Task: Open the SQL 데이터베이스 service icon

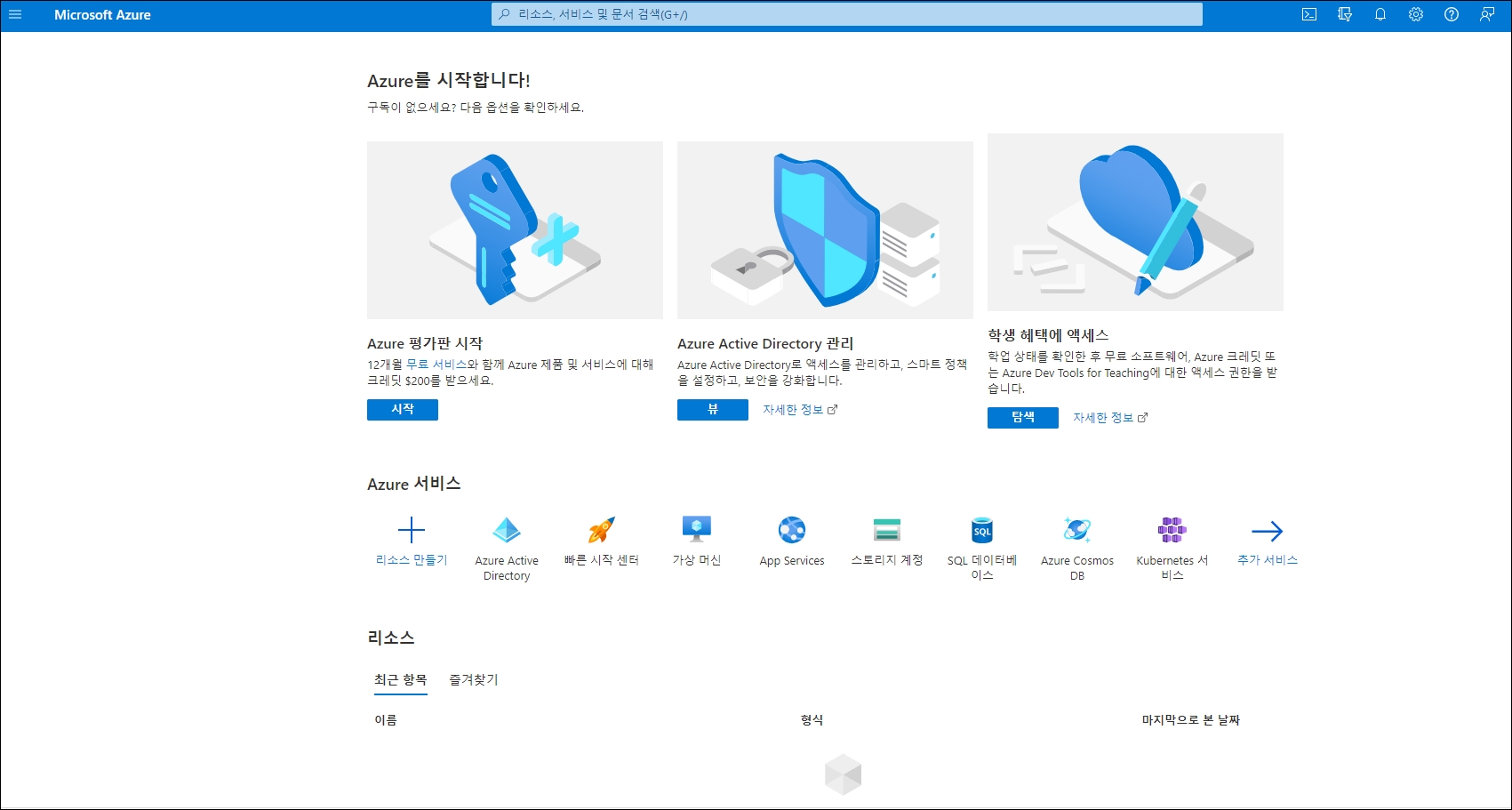Action: [982, 531]
